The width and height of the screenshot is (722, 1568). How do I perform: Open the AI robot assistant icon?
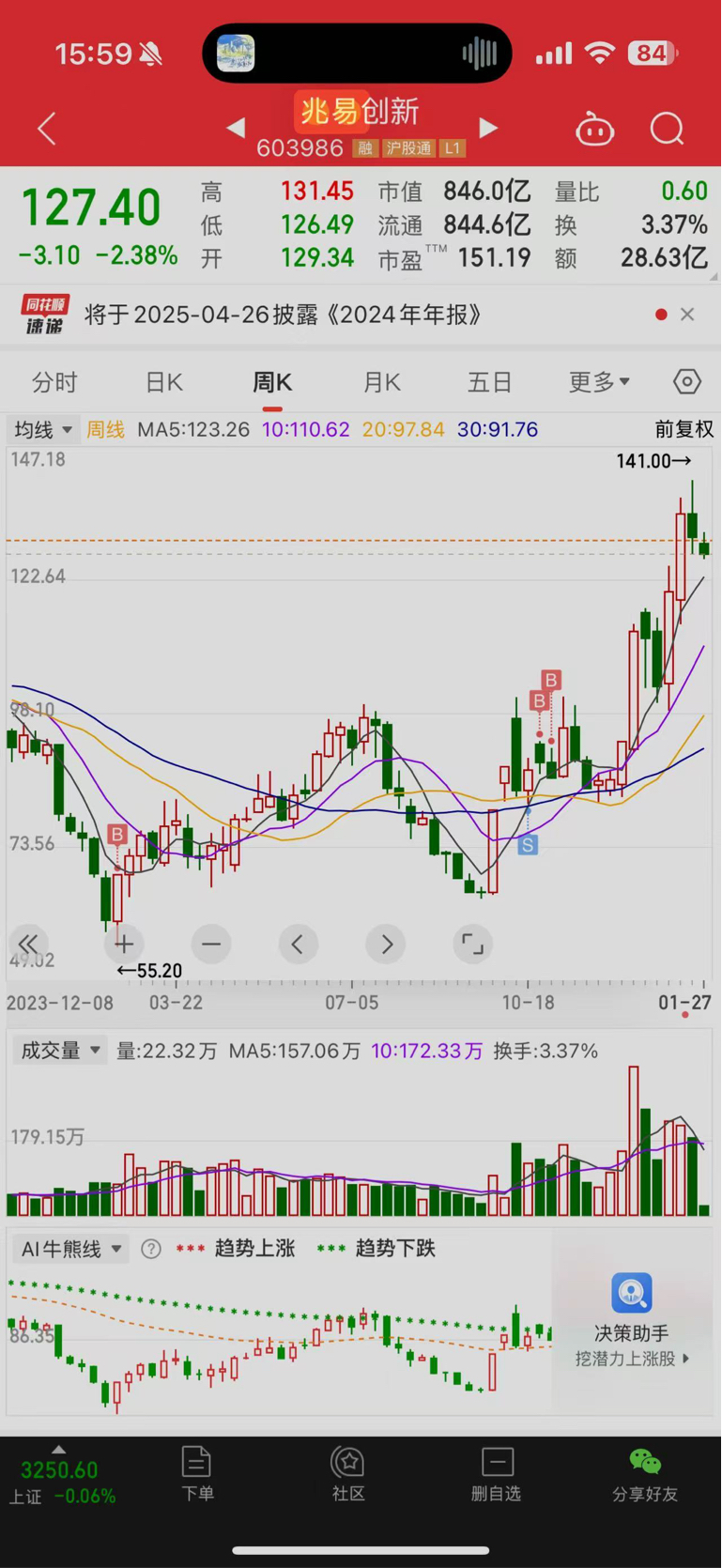(x=594, y=130)
